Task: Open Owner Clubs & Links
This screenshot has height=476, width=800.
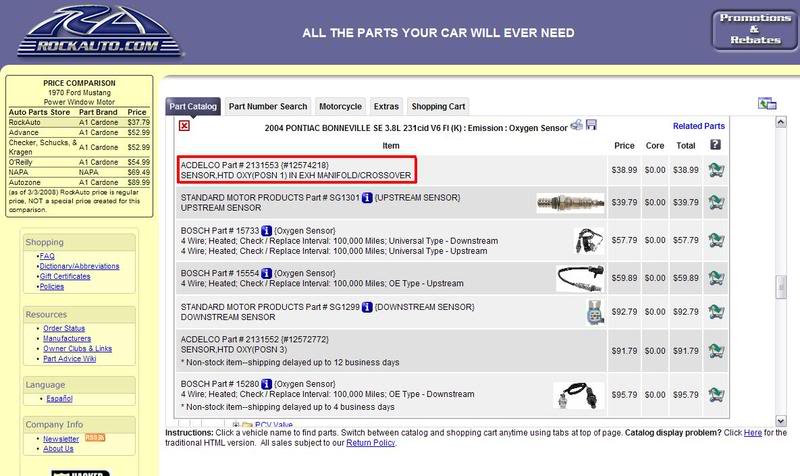Action: pos(78,349)
